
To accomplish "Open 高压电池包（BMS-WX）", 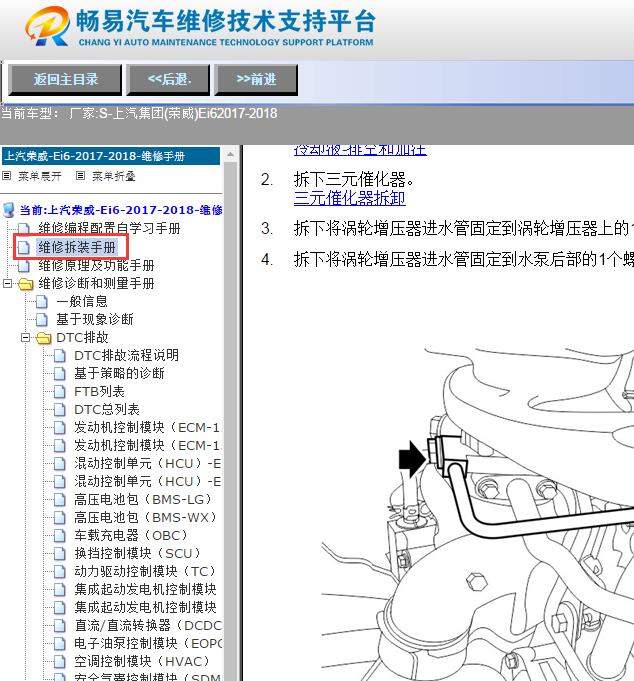I will pos(145,517).
